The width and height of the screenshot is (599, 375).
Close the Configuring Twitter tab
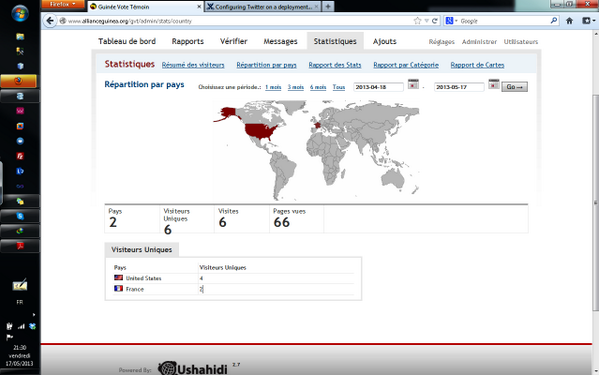click(317, 7)
